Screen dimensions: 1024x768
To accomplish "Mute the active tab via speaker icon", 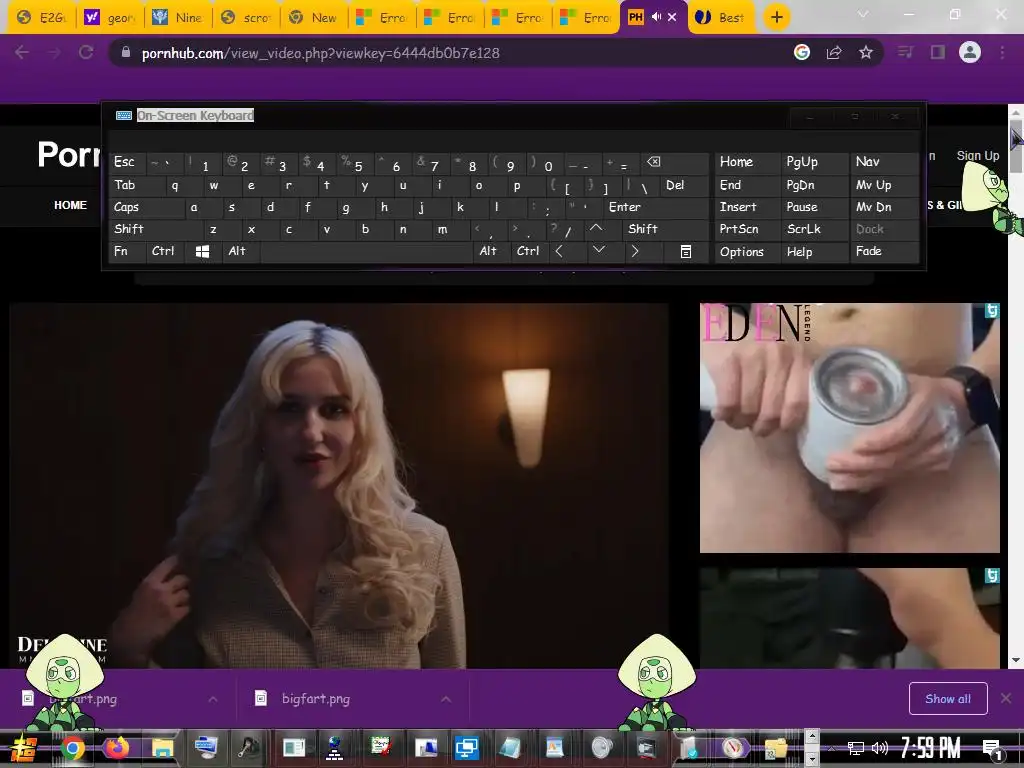I will pyautogui.click(x=656, y=17).
